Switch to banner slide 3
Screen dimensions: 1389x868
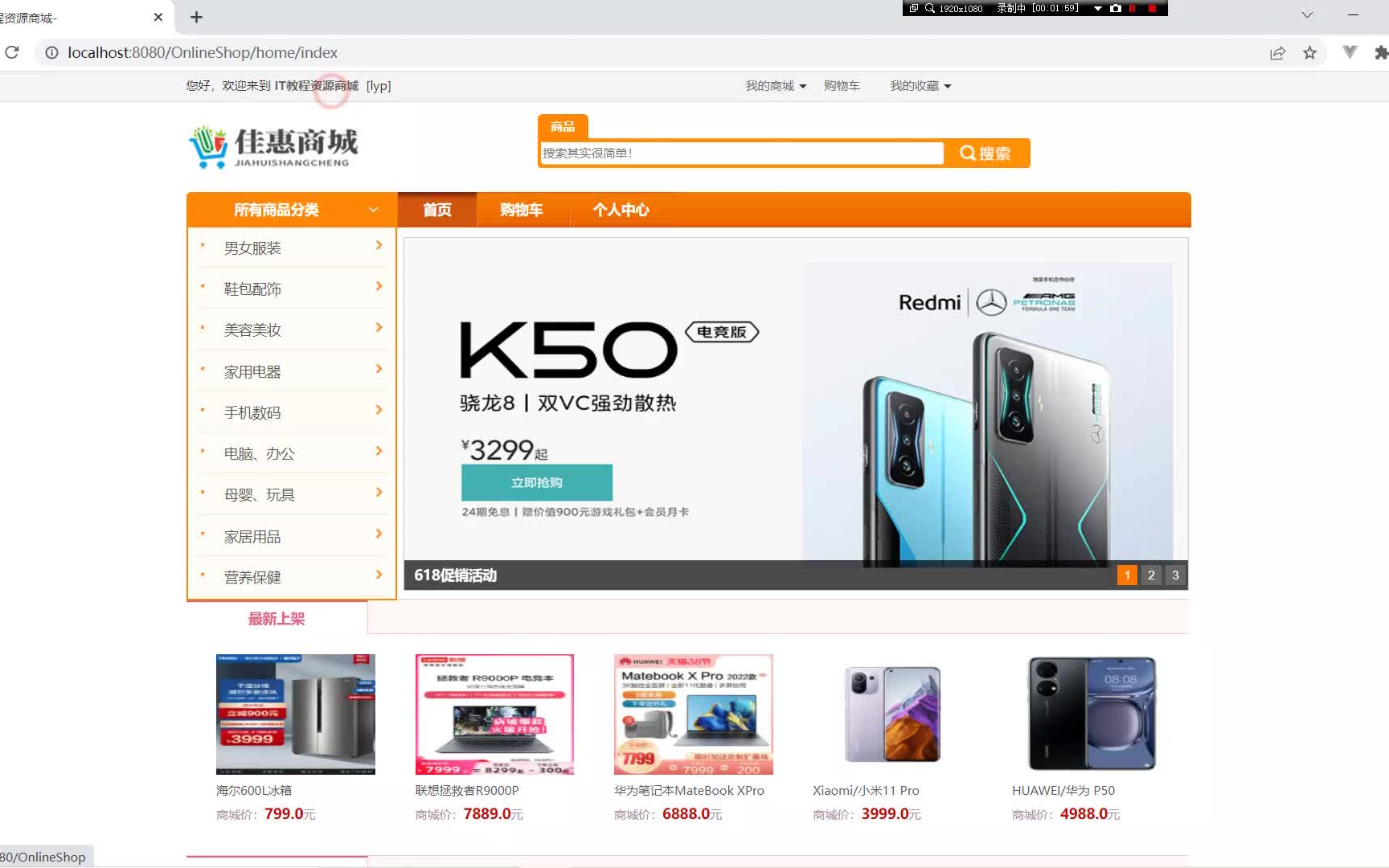click(x=1175, y=575)
